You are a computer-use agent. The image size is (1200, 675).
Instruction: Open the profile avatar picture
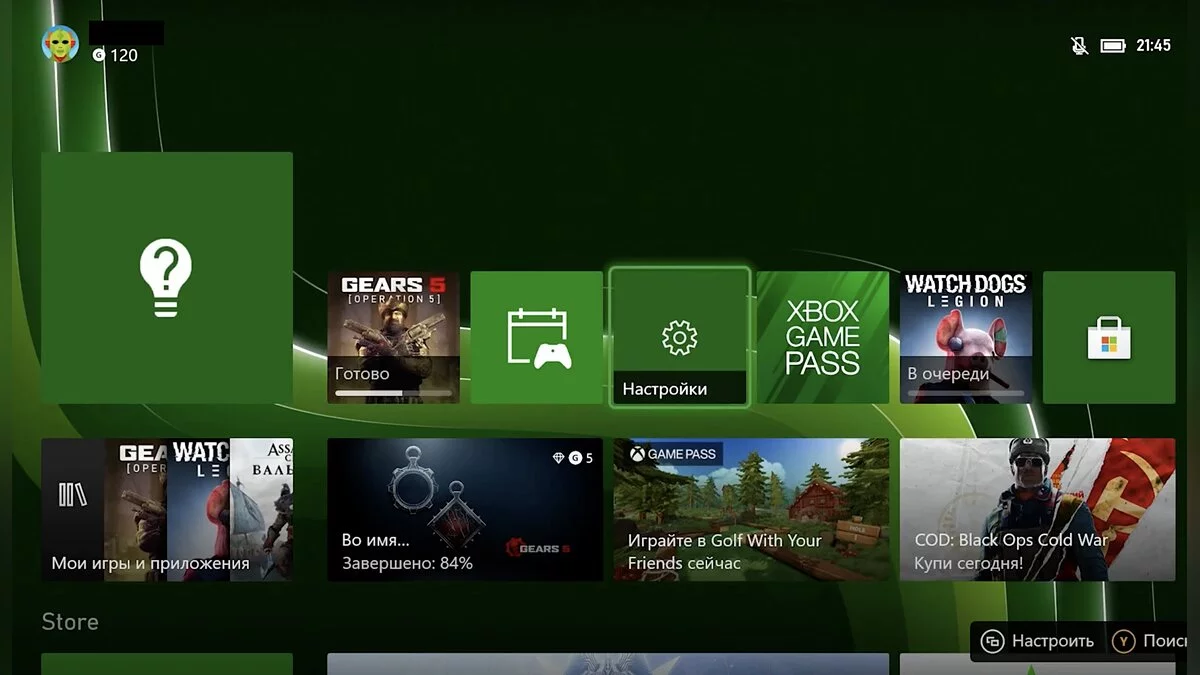(60, 44)
